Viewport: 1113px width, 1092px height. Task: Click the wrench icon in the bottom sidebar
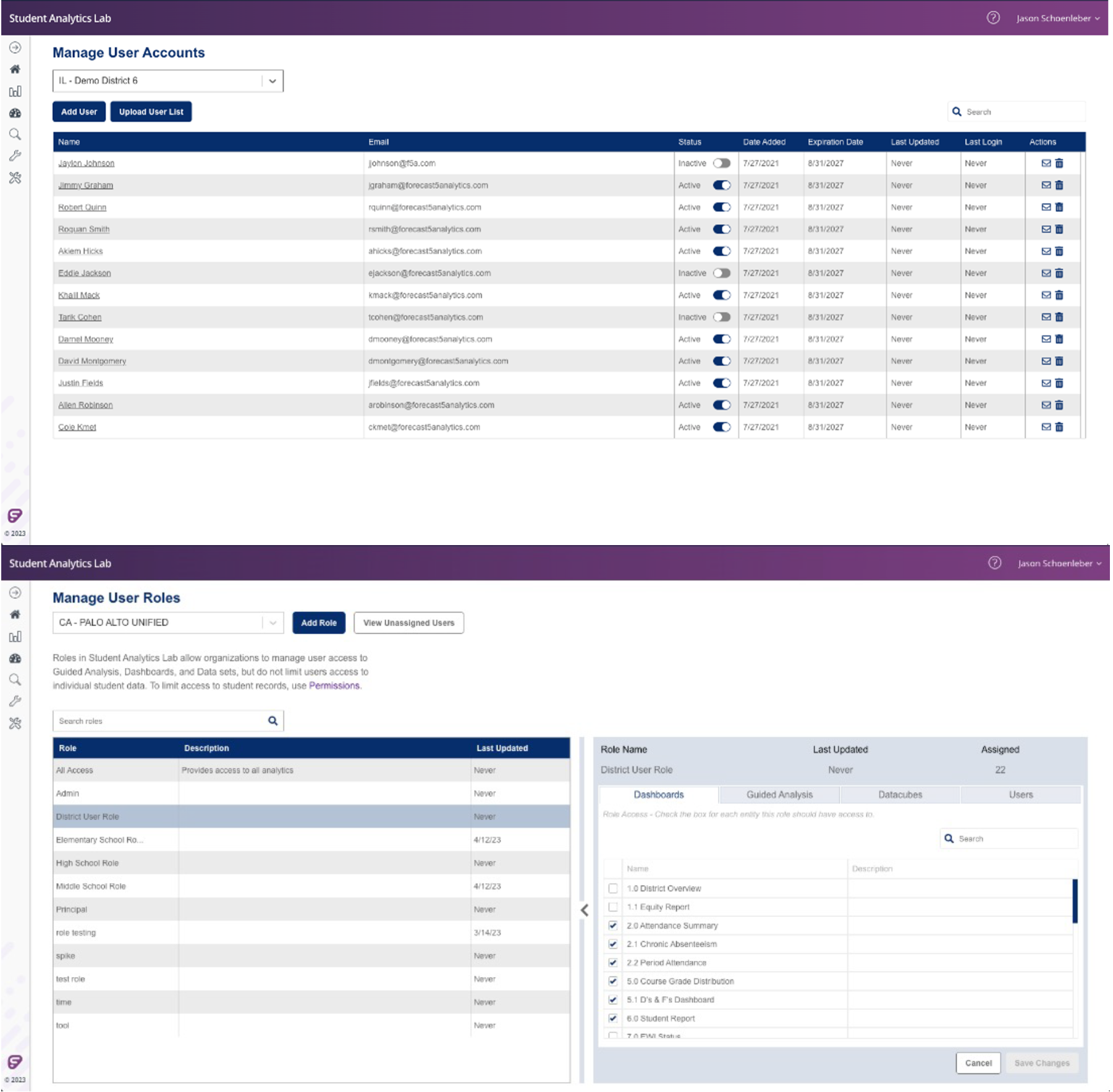click(15, 701)
